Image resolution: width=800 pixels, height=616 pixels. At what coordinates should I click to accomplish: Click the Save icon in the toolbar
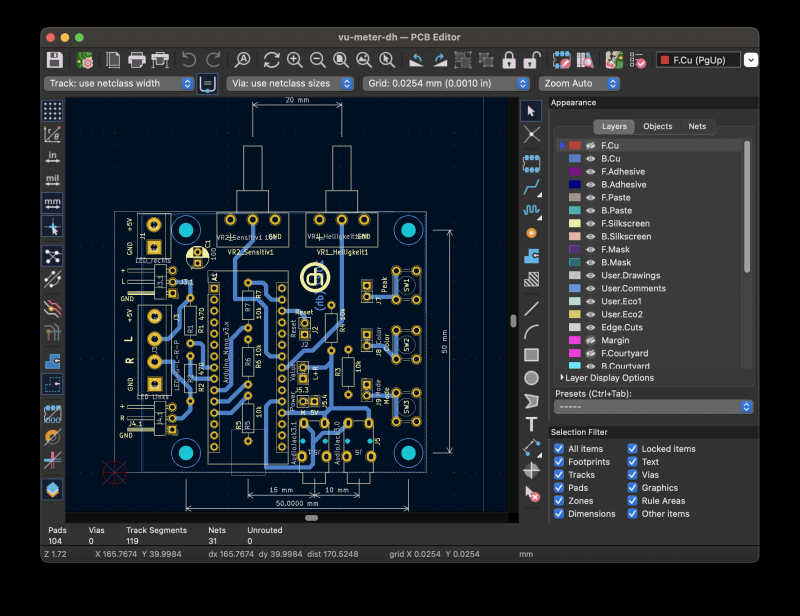pyautogui.click(x=55, y=60)
